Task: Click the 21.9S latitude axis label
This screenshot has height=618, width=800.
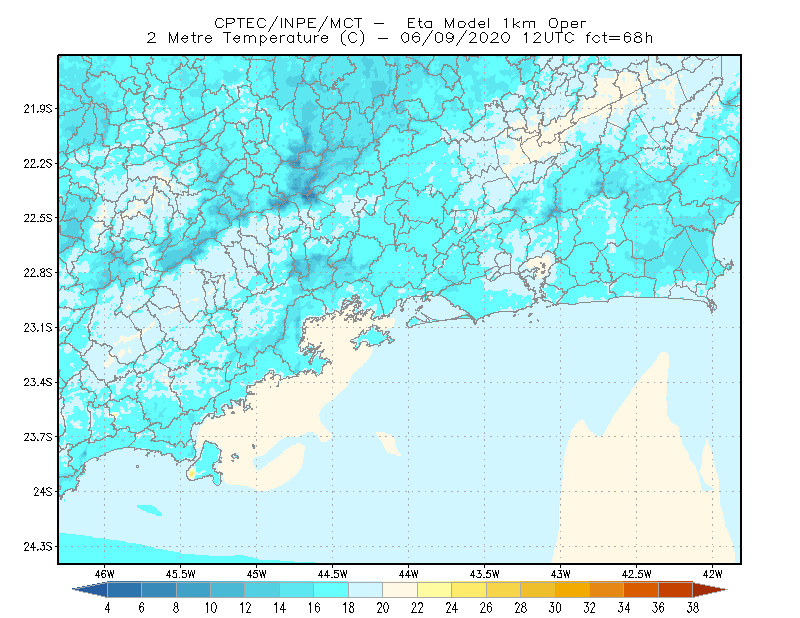Action: coord(38,109)
